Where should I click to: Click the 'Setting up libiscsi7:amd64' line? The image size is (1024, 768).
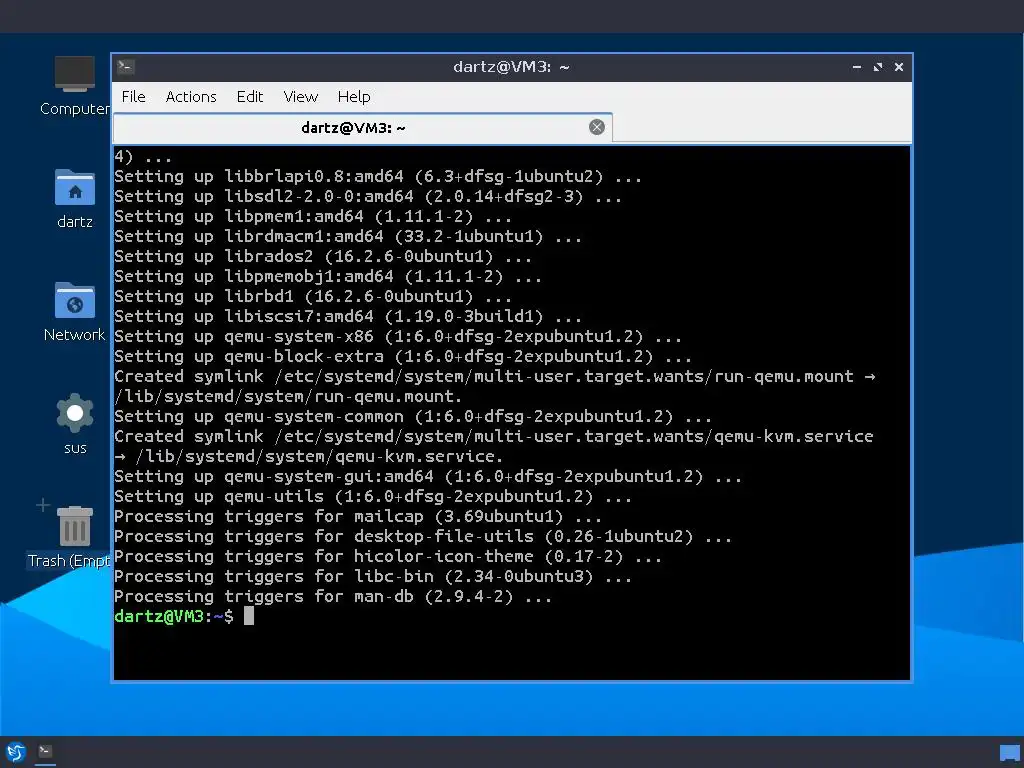(348, 317)
